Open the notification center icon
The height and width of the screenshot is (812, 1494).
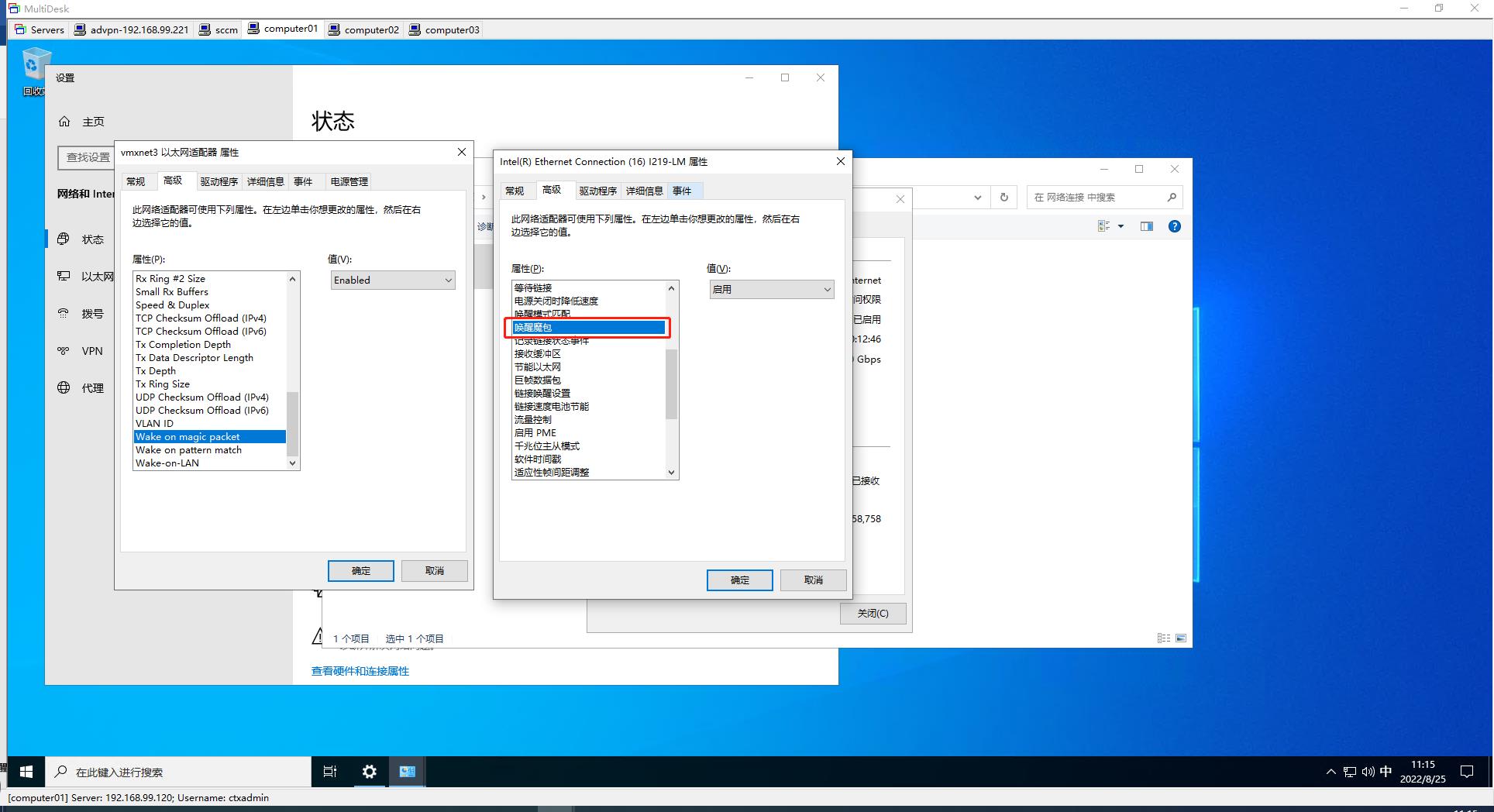pyautogui.click(x=1467, y=772)
